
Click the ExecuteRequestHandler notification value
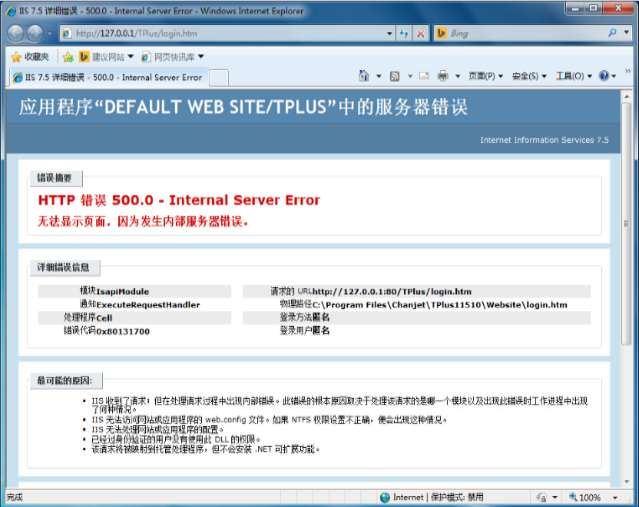[x=148, y=305]
